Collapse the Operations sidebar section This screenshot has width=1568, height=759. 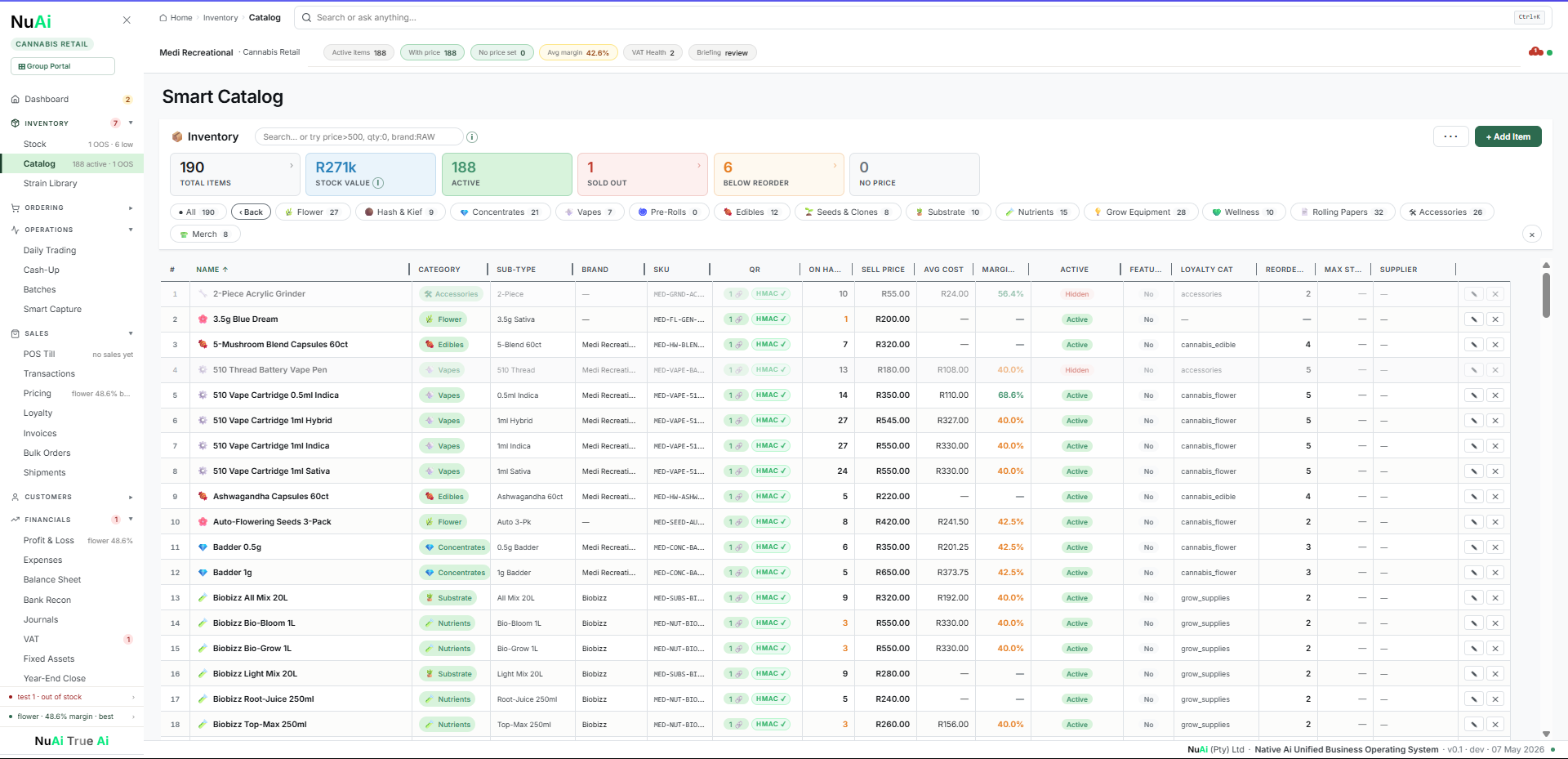131,230
